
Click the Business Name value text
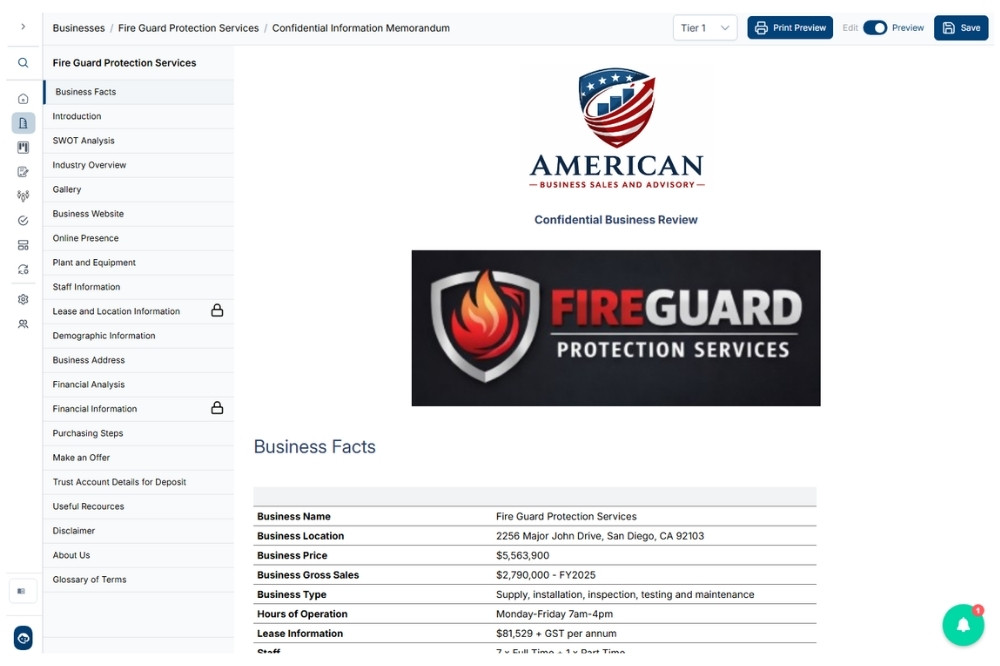pyautogui.click(x=566, y=517)
